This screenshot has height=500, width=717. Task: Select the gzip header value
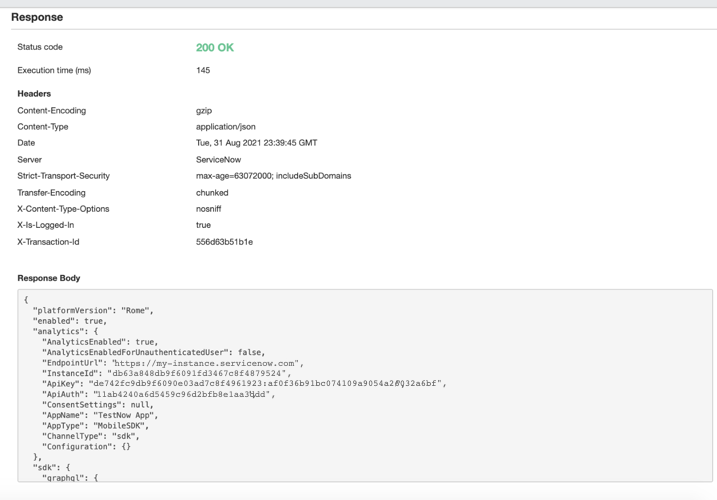[204, 111]
